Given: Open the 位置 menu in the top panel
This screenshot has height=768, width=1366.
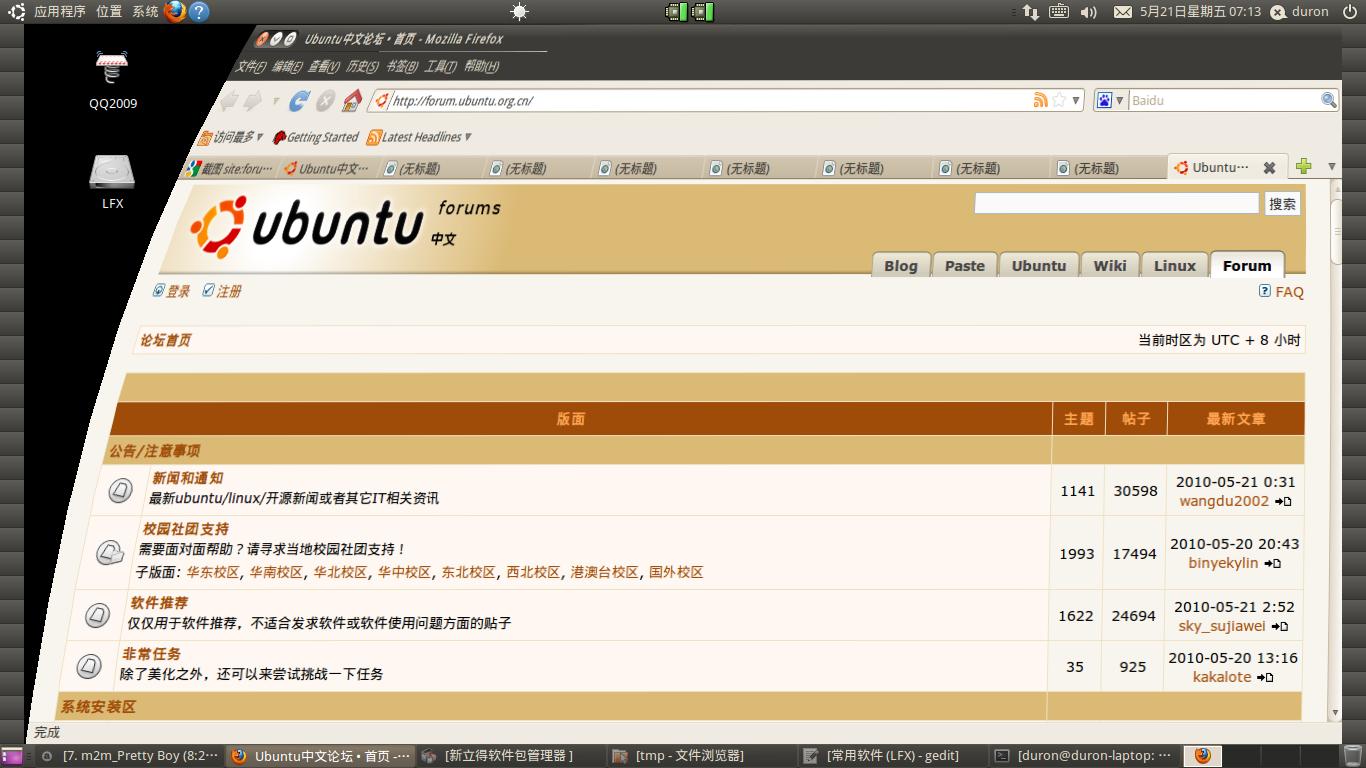Looking at the screenshot, I should tap(109, 12).
